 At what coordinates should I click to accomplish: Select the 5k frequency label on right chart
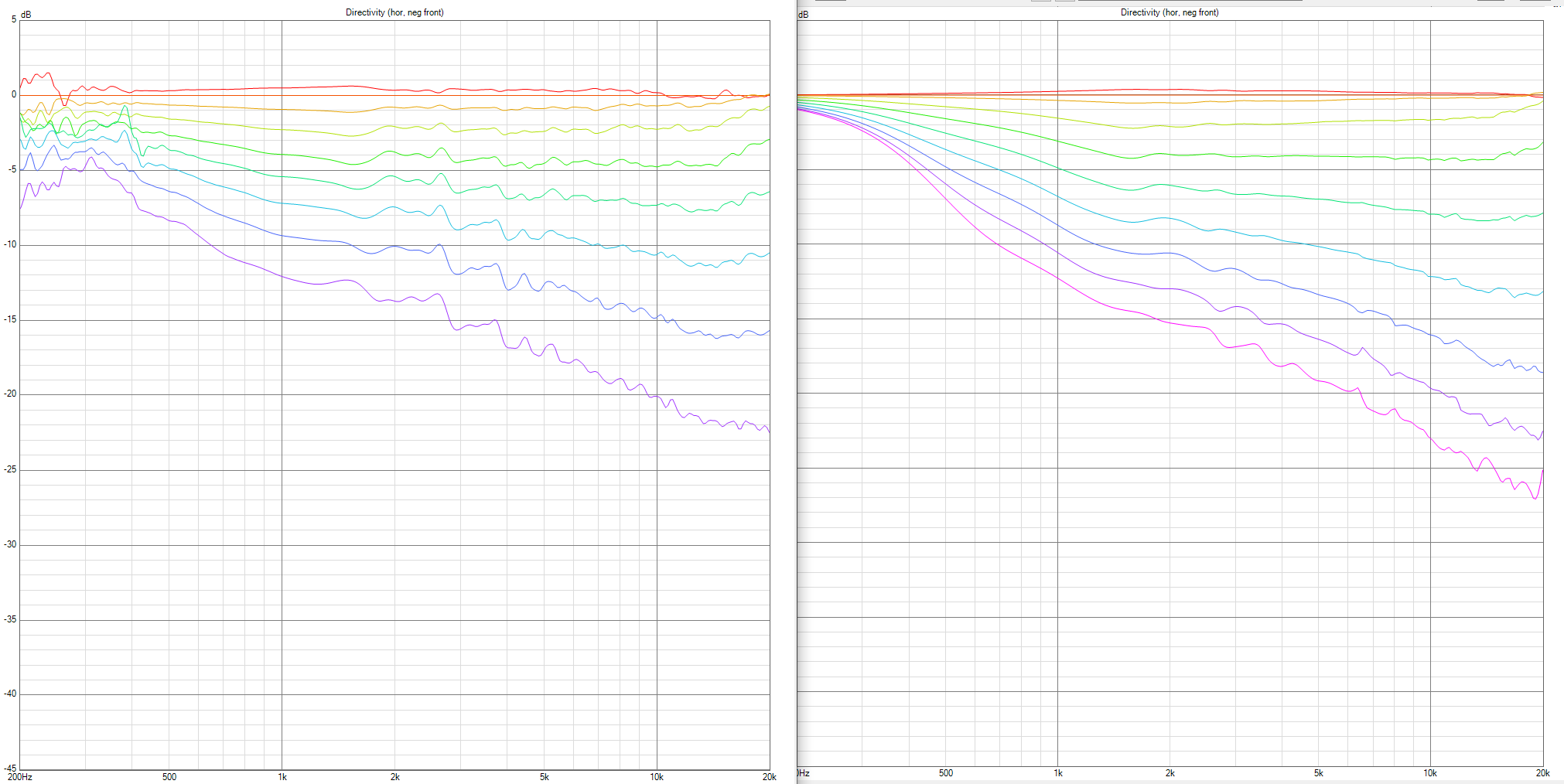coord(1319,773)
